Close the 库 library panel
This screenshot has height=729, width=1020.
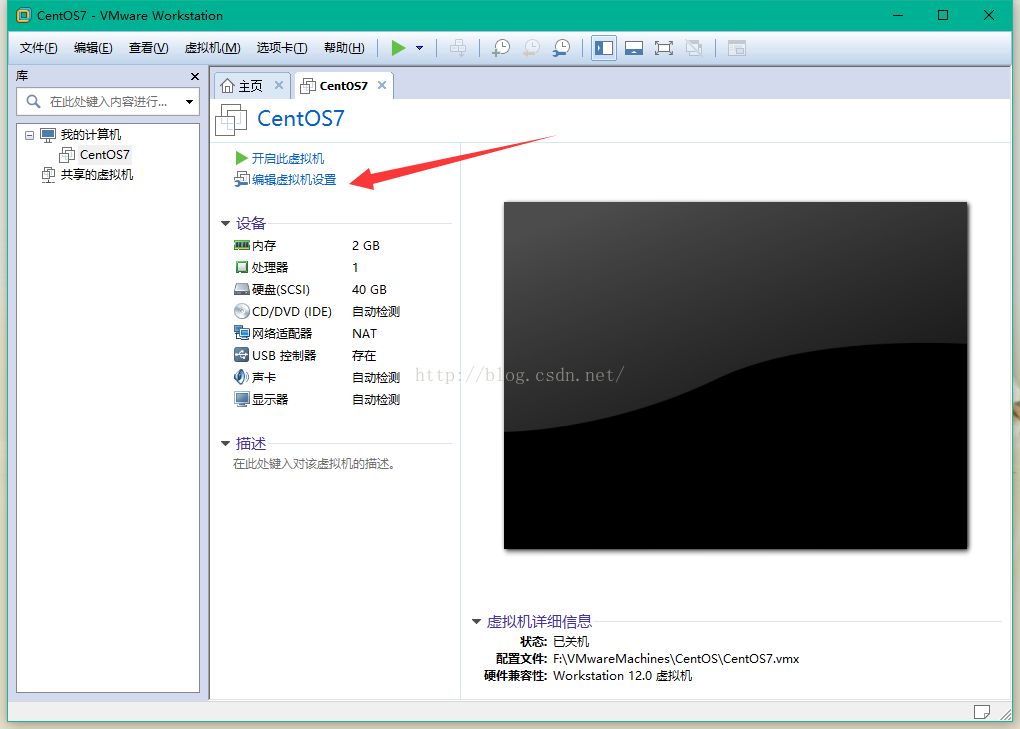[195, 76]
